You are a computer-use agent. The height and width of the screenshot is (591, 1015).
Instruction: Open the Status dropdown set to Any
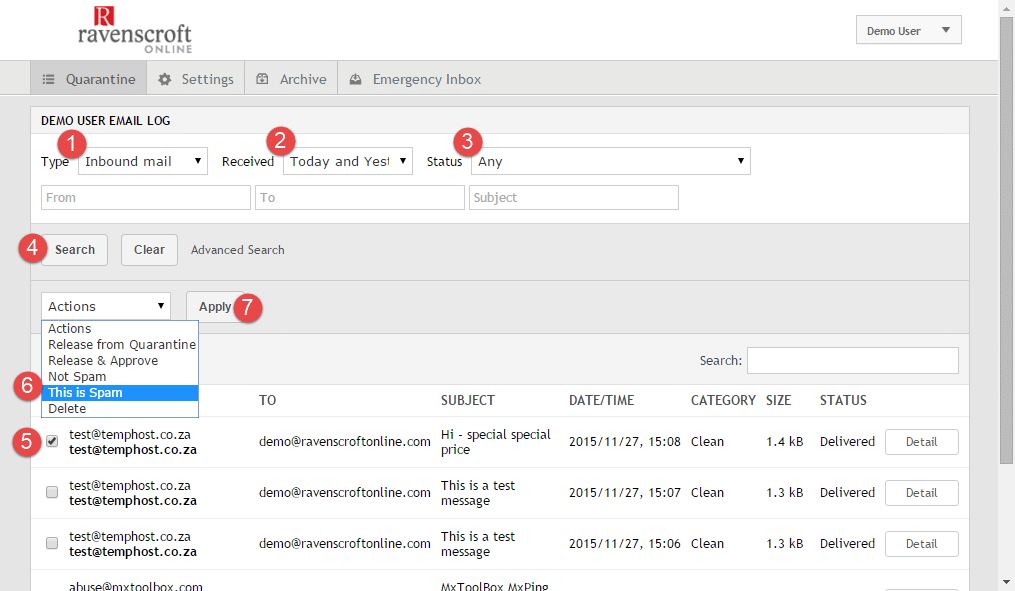tap(611, 161)
